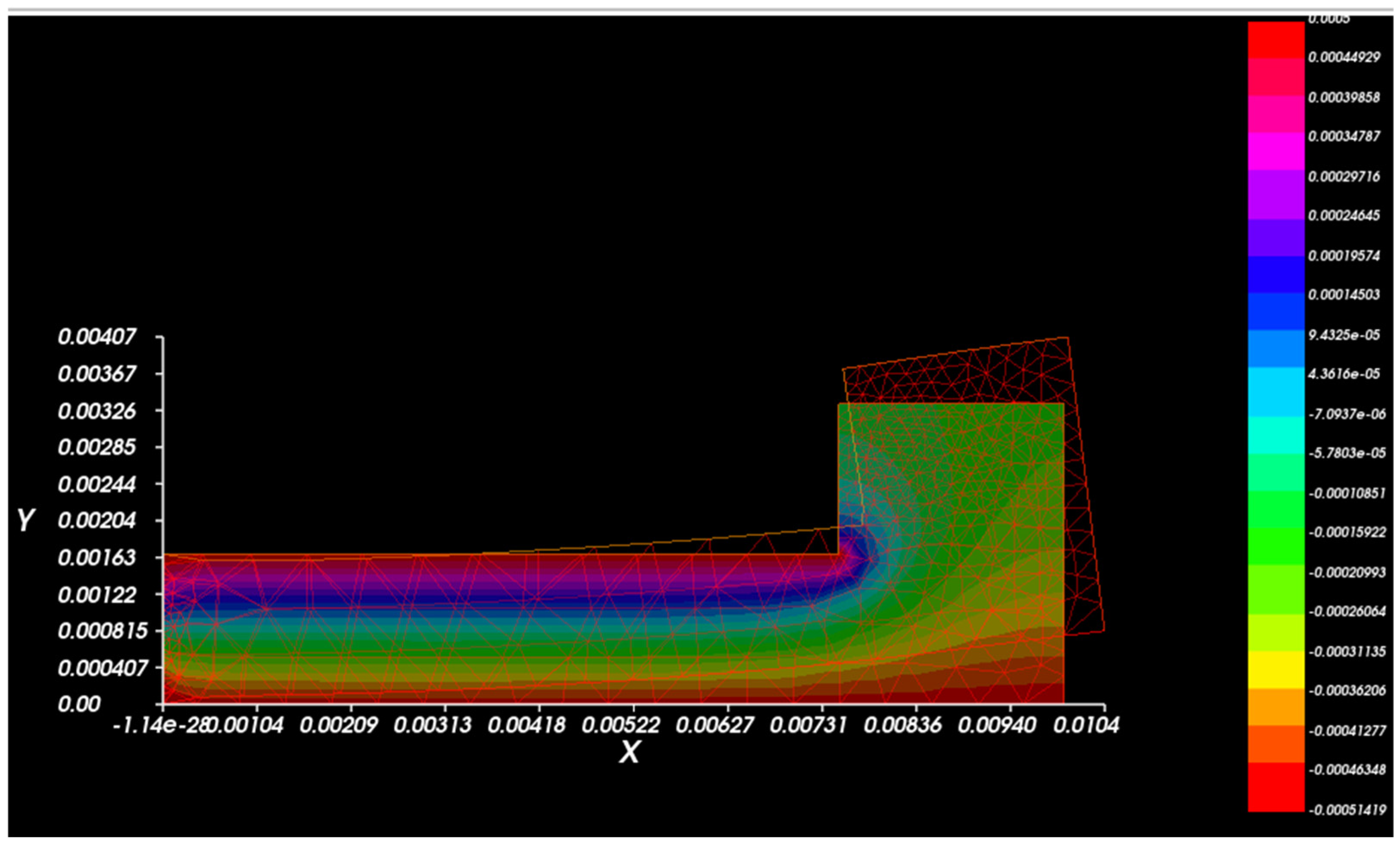
Task: Pick legend value 9.4325e-05
Action: (1344, 335)
